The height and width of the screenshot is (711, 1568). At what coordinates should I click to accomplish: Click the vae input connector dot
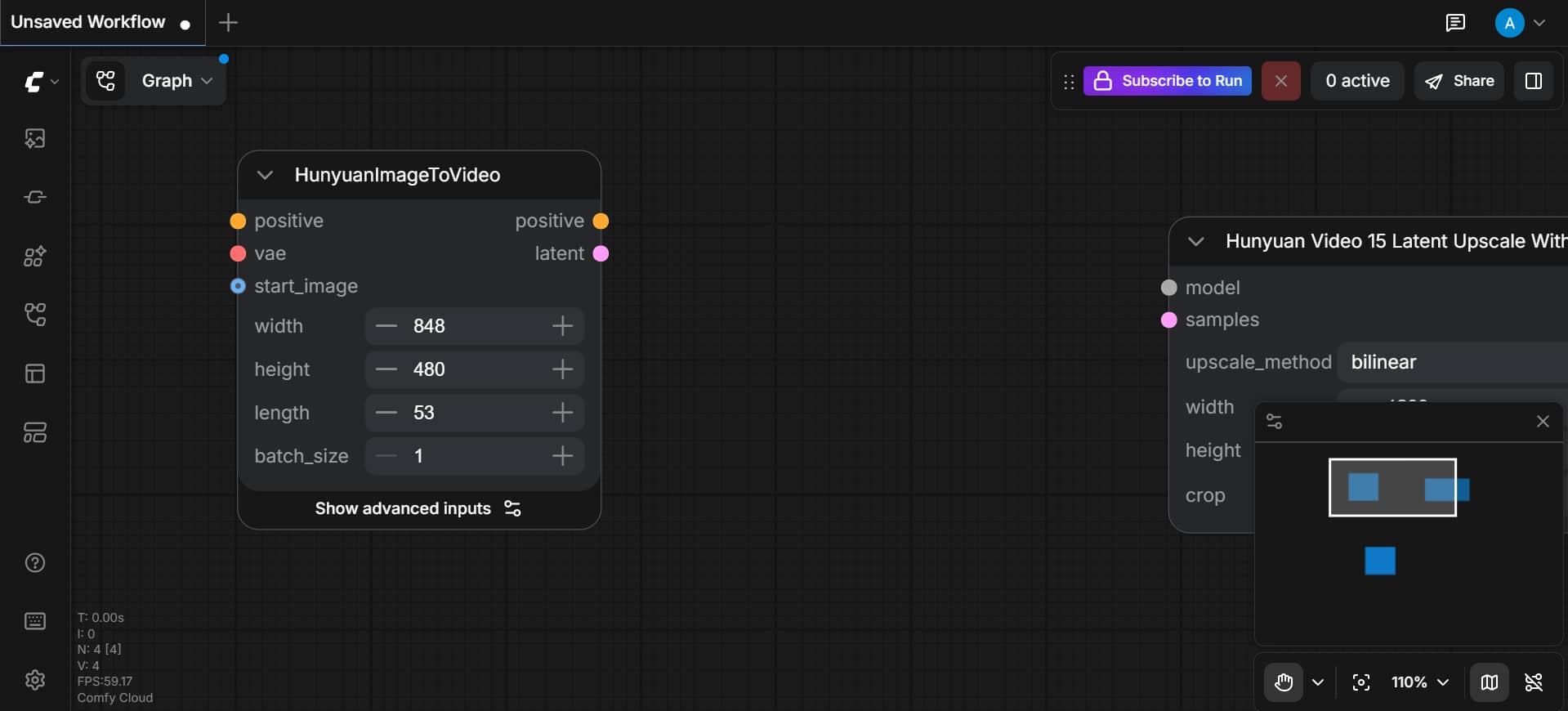(238, 253)
